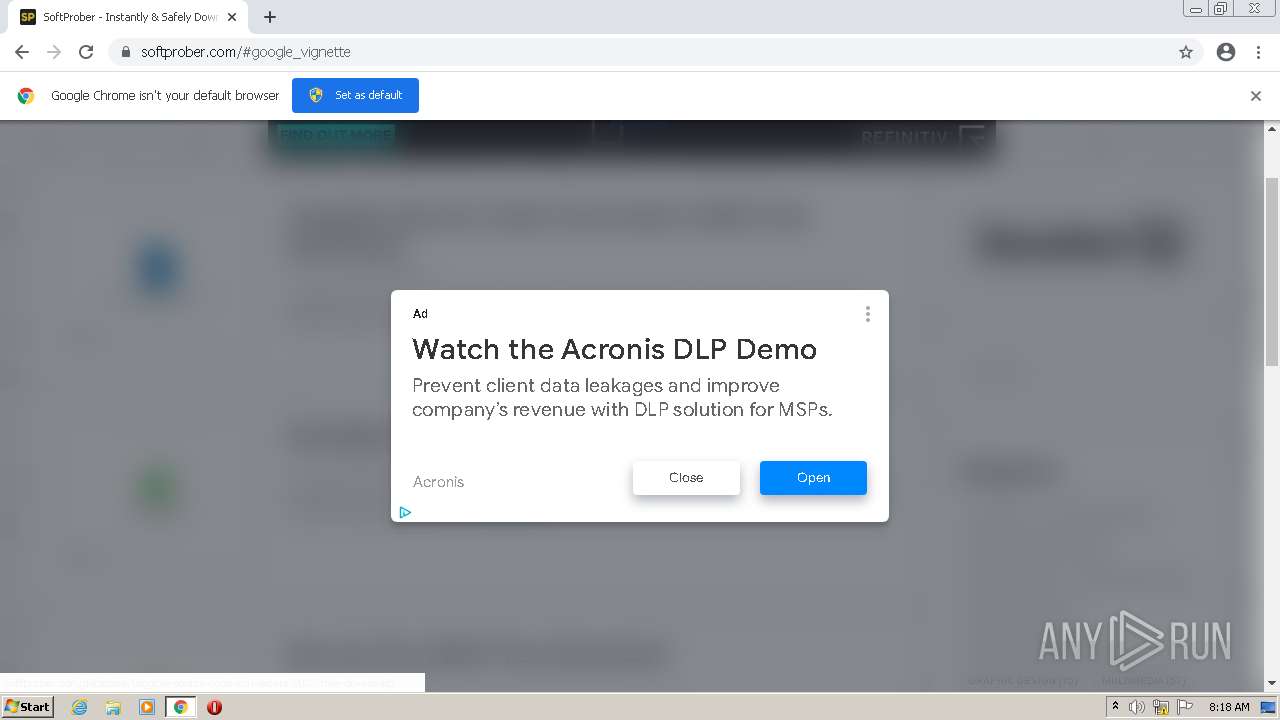Click the ad description text about DLP solution

622,397
